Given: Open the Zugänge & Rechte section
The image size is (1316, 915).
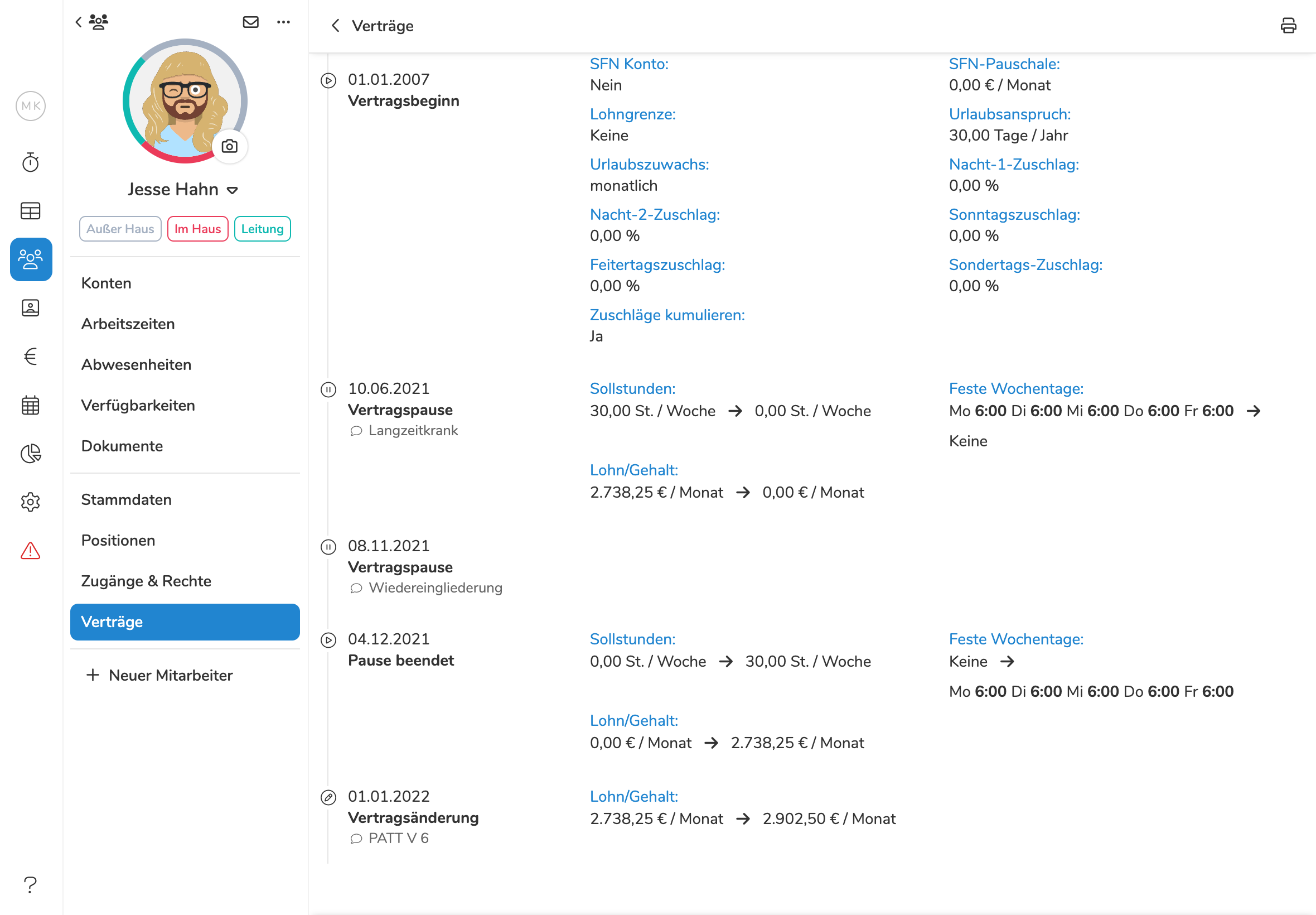Looking at the screenshot, I should tap(146, 581).
